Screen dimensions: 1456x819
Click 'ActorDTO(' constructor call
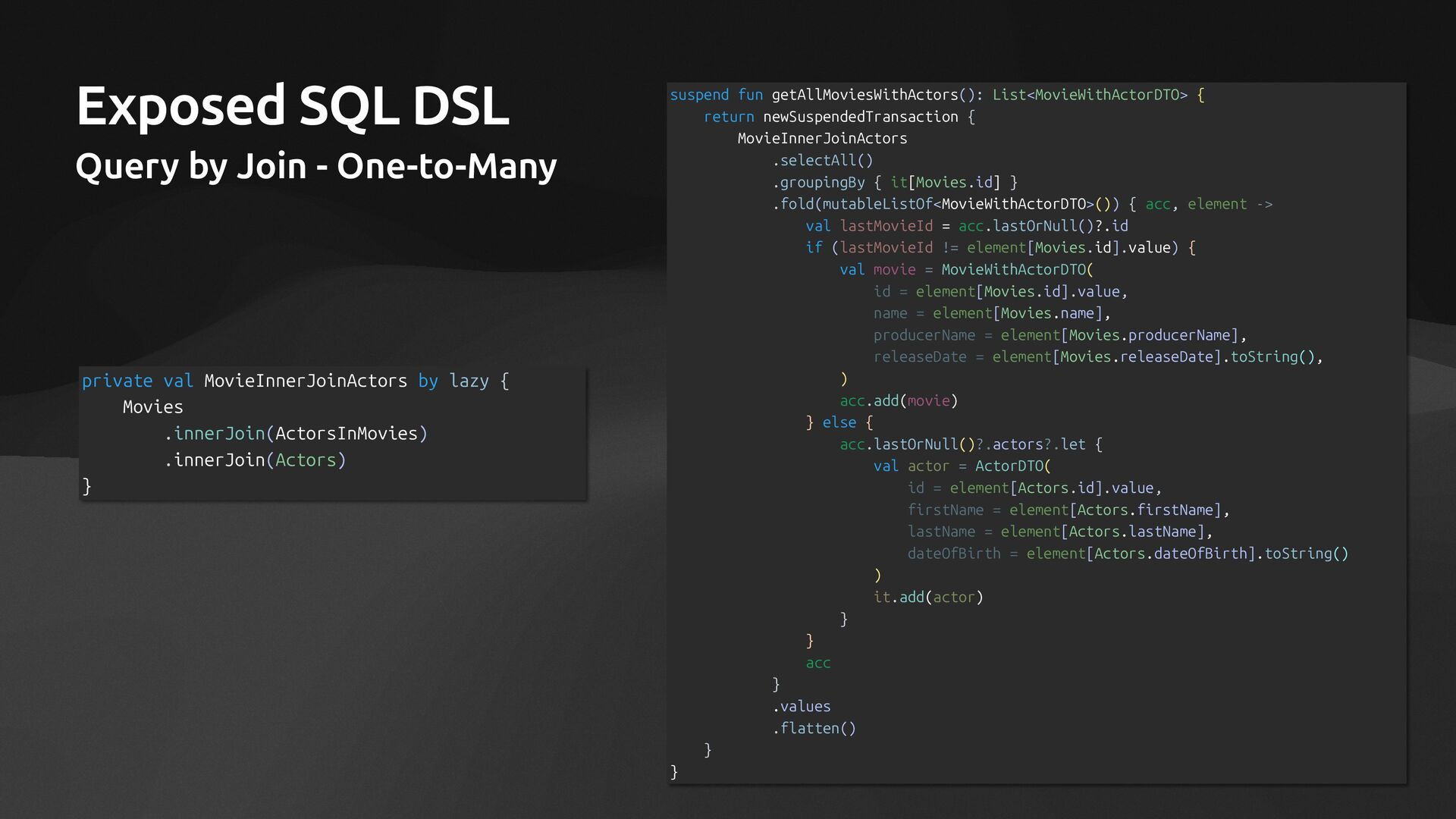click(1012, 466)
